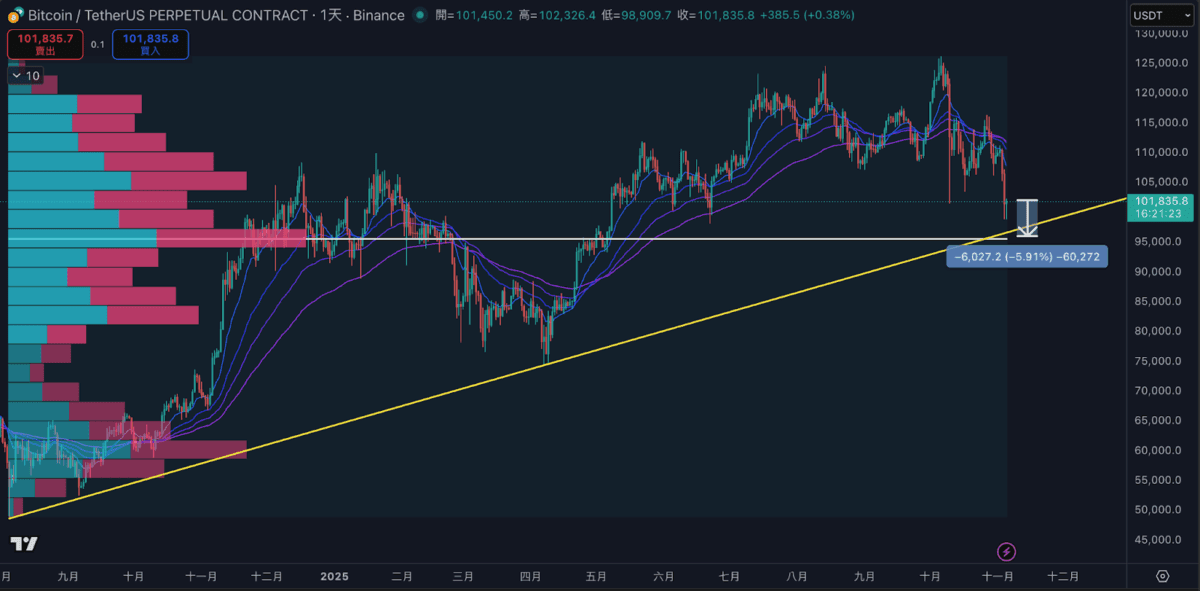Click the purple lightning bolt icon
The width and height of the screenshot is (1200, 591).
(x=1007, y=551)
